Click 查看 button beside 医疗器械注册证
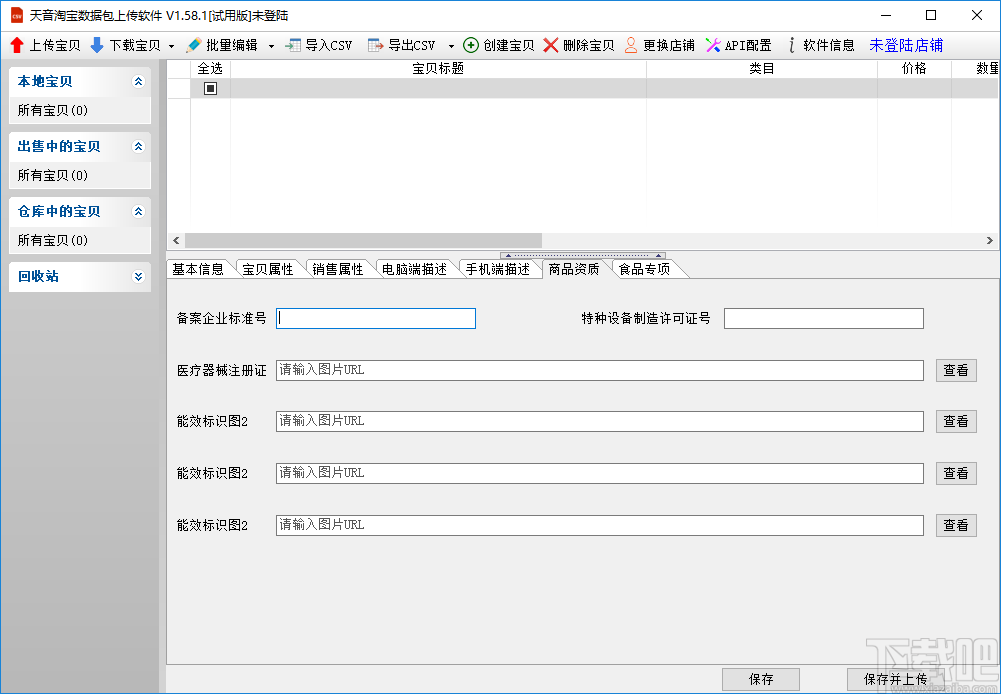The width and height of the screenshot is (1001, 694). [x=956, y=370]
